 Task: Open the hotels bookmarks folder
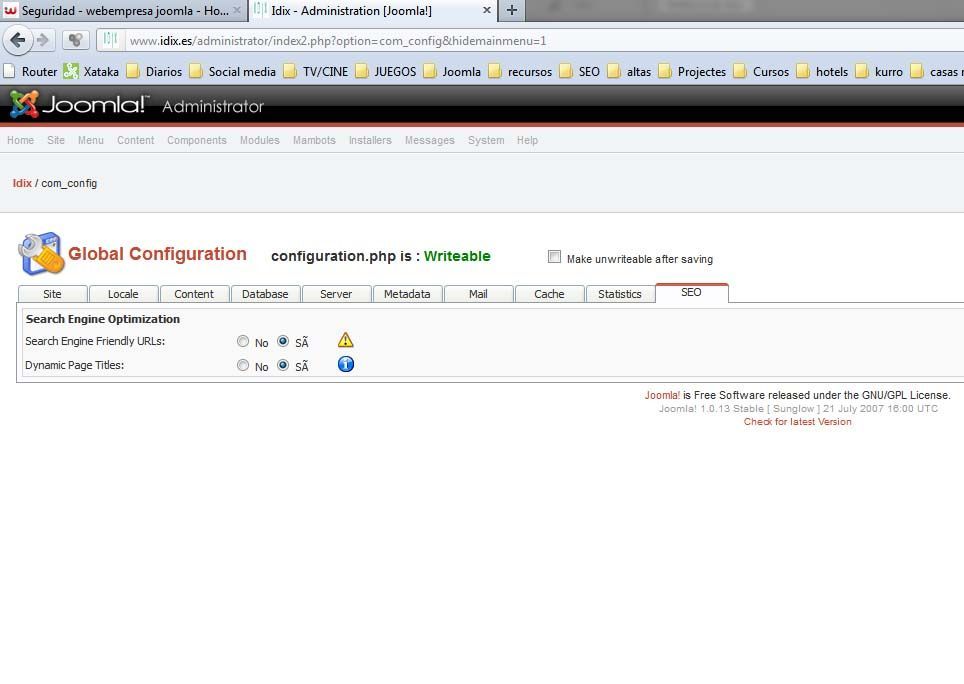pos(822,71)
